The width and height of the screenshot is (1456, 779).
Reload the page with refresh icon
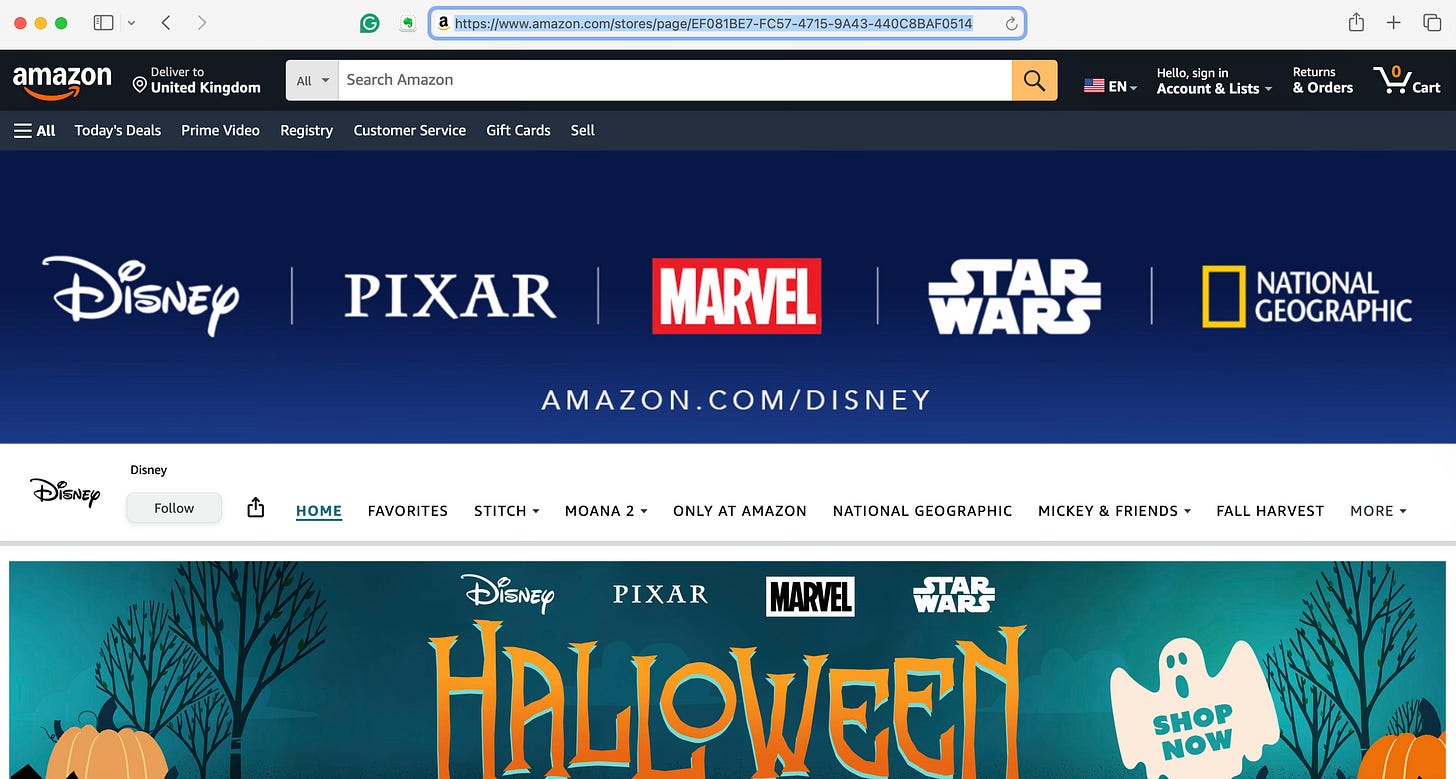point(1011,23)
